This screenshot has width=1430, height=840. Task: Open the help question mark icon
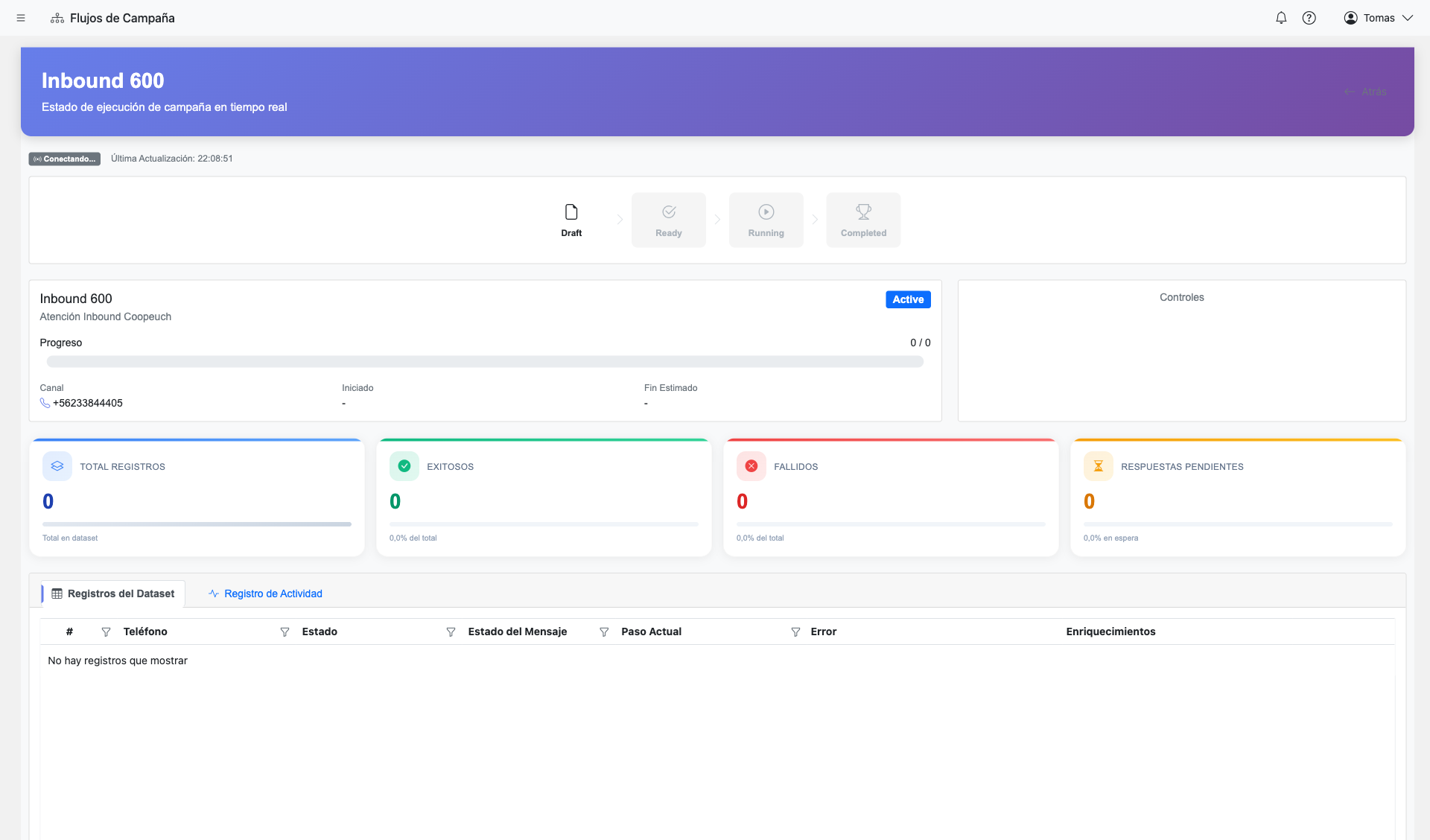tap(1309, 17)
